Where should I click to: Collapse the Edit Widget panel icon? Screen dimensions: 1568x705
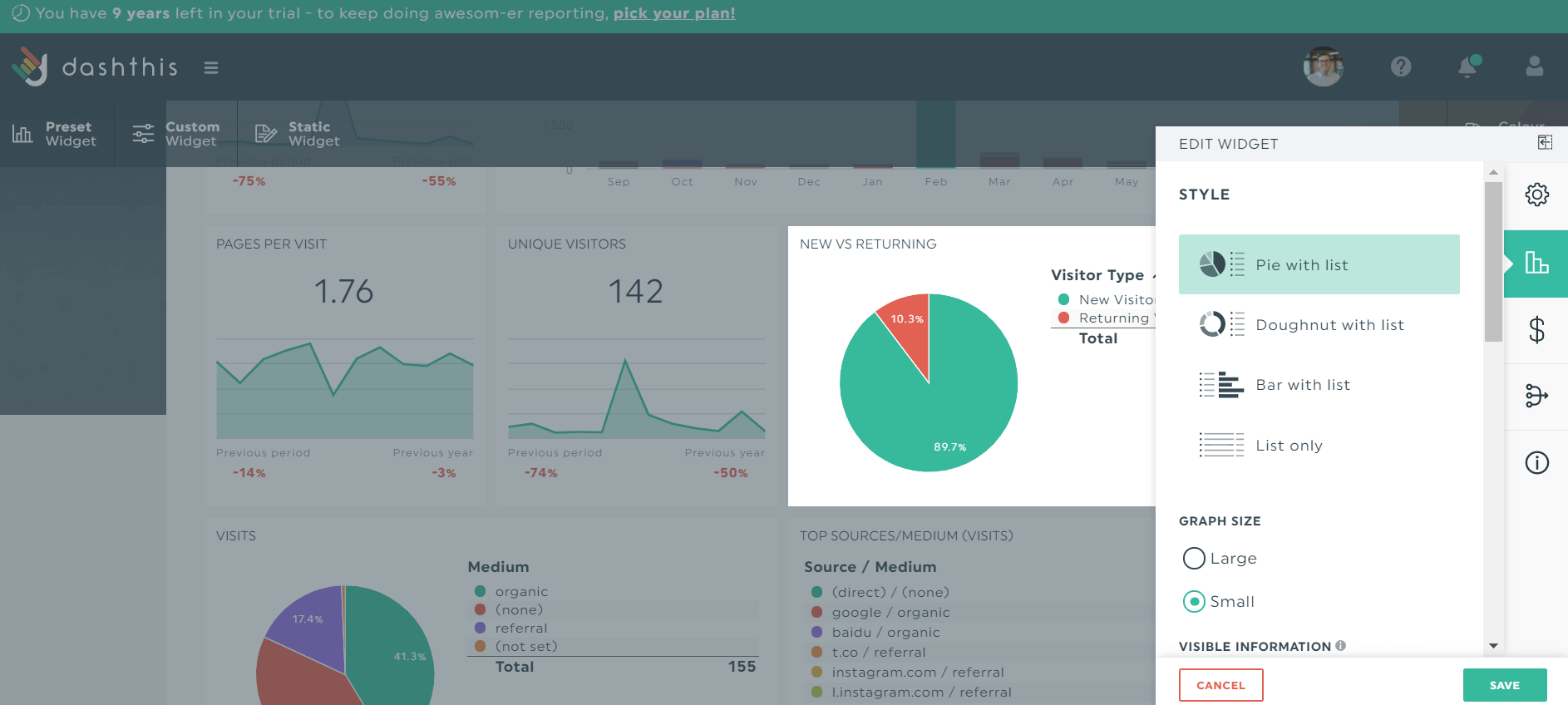(1545, 143)
